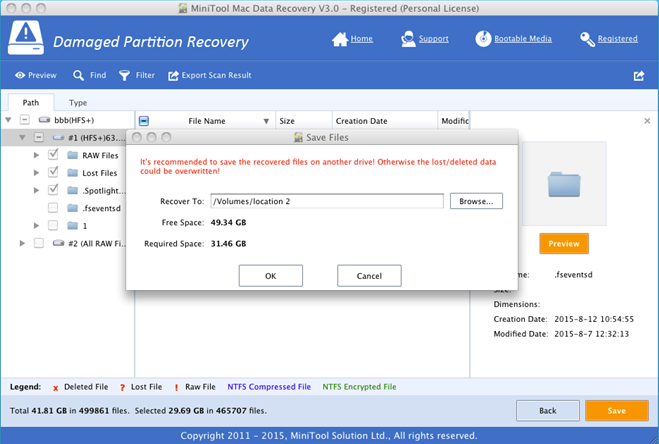The image size is (659, 444).
Task: Click the orange Save button
Action: [617, 411]
